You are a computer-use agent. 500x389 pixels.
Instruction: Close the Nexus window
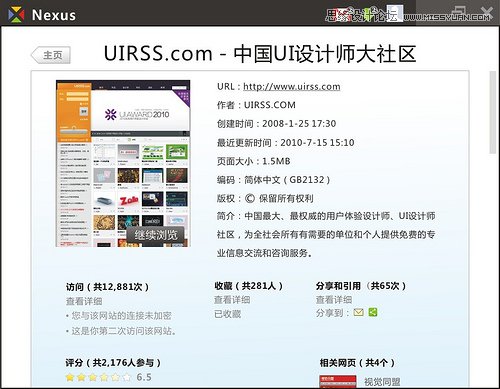[486, 13]
